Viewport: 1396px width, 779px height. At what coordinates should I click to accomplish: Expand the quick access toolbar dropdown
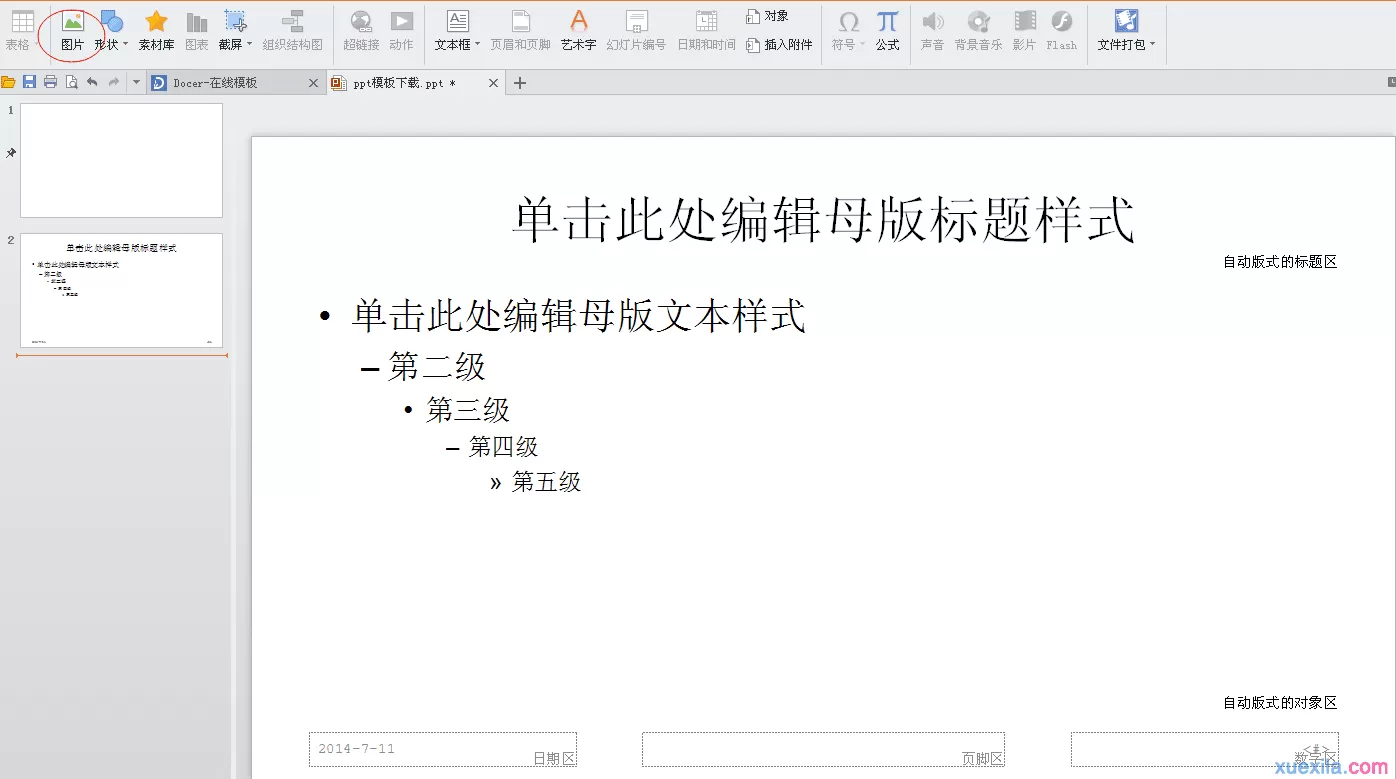coord(136,82)
